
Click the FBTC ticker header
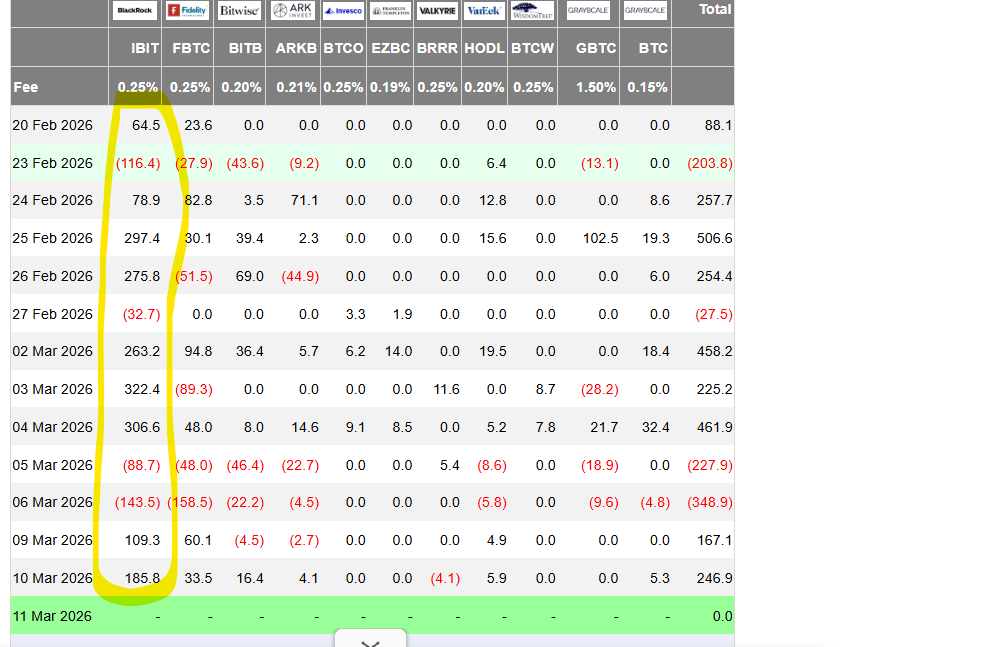(191, 48)
